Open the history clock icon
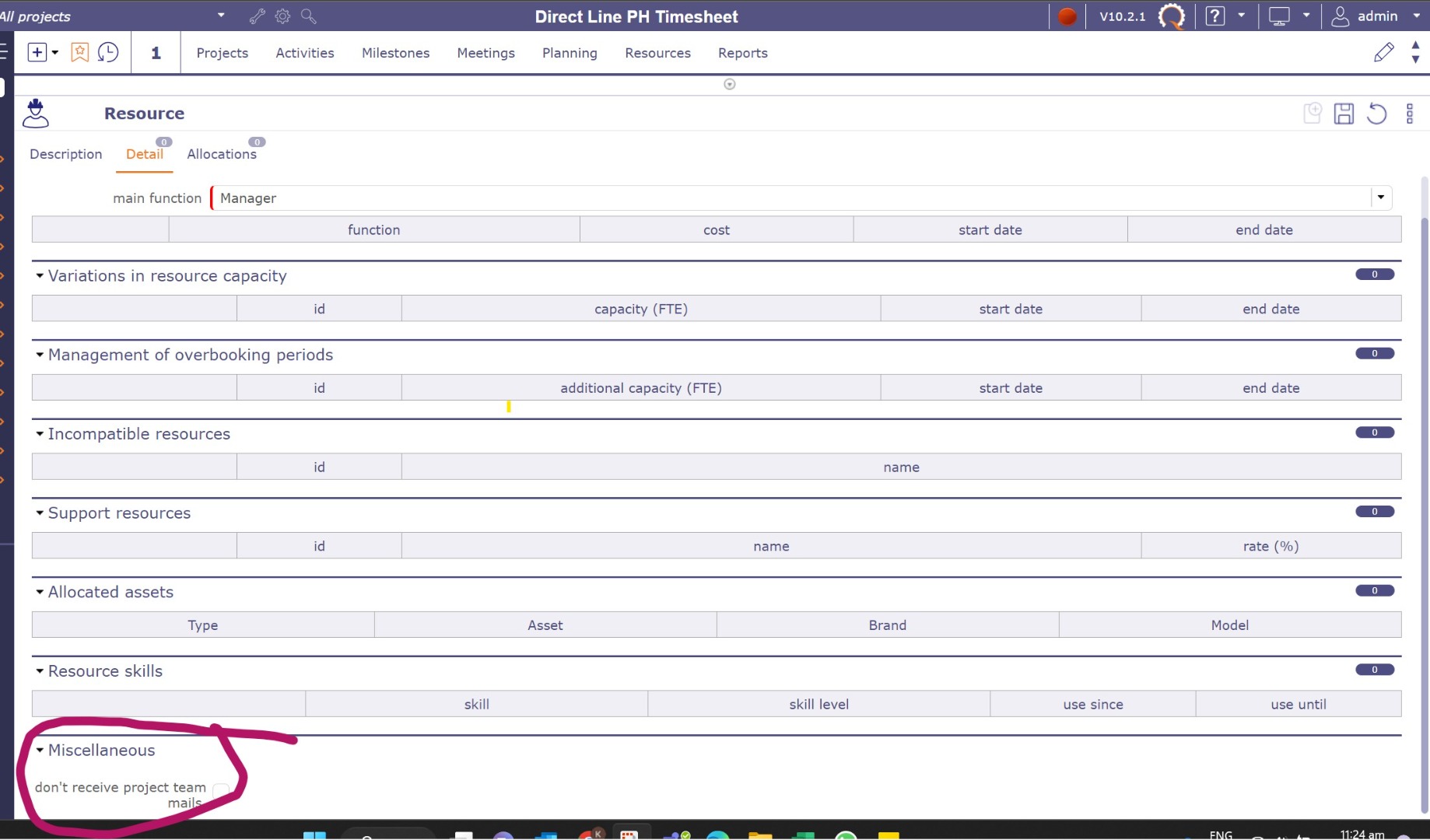The height and width of the screenshot is (840, 1430). pos(108,52)
